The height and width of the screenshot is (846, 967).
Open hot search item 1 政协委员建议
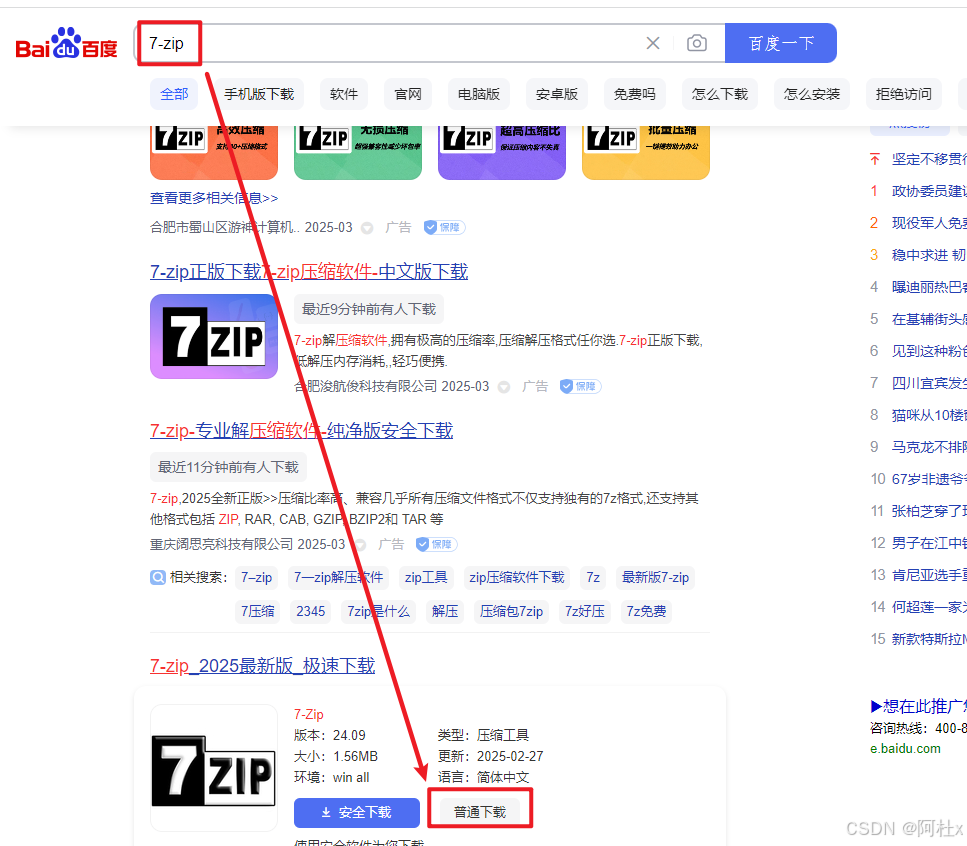(929, 191)
